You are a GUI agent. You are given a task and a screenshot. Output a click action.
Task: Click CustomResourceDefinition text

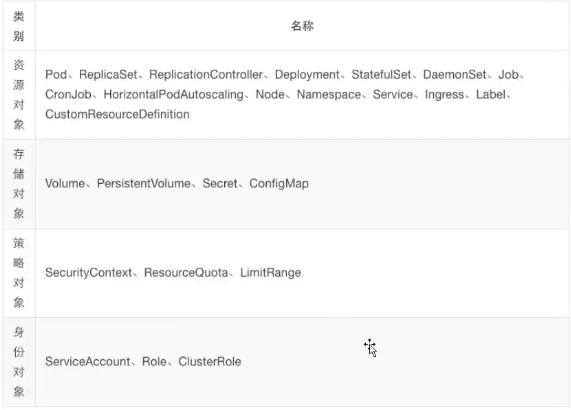pyautogui.click(x=117, y=114)
